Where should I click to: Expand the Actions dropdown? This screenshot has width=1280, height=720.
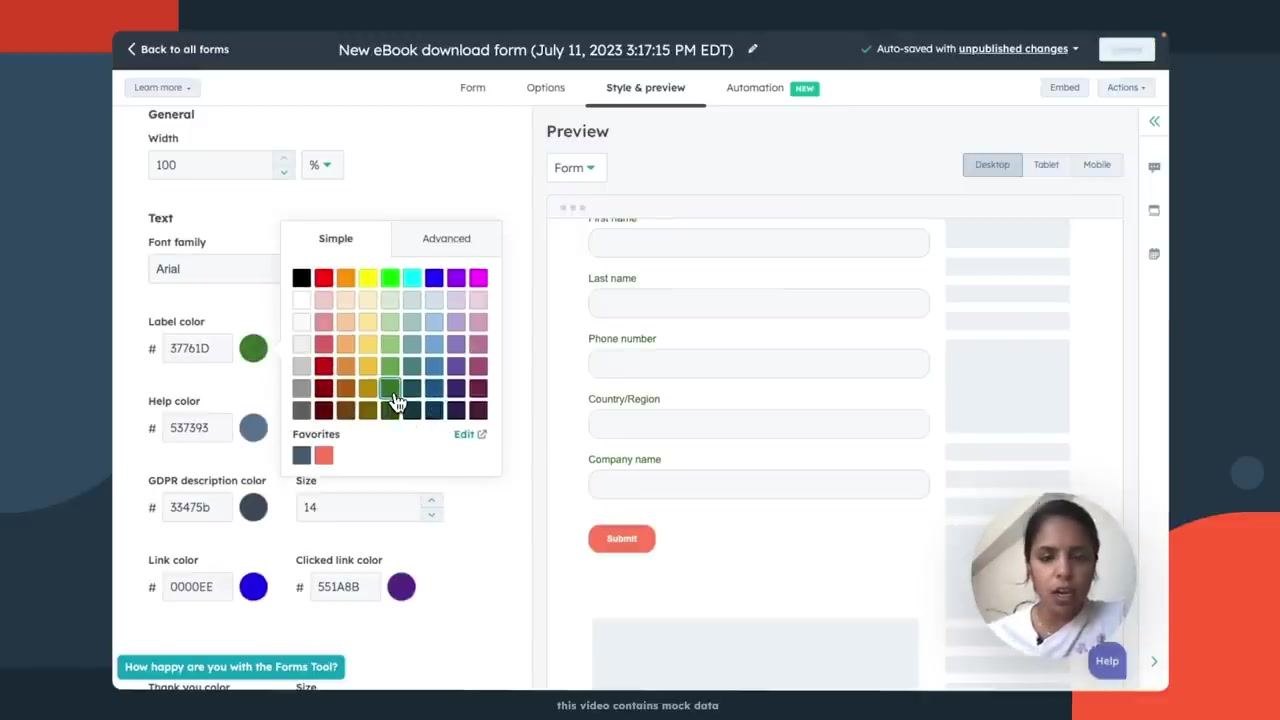[1126, 88]
